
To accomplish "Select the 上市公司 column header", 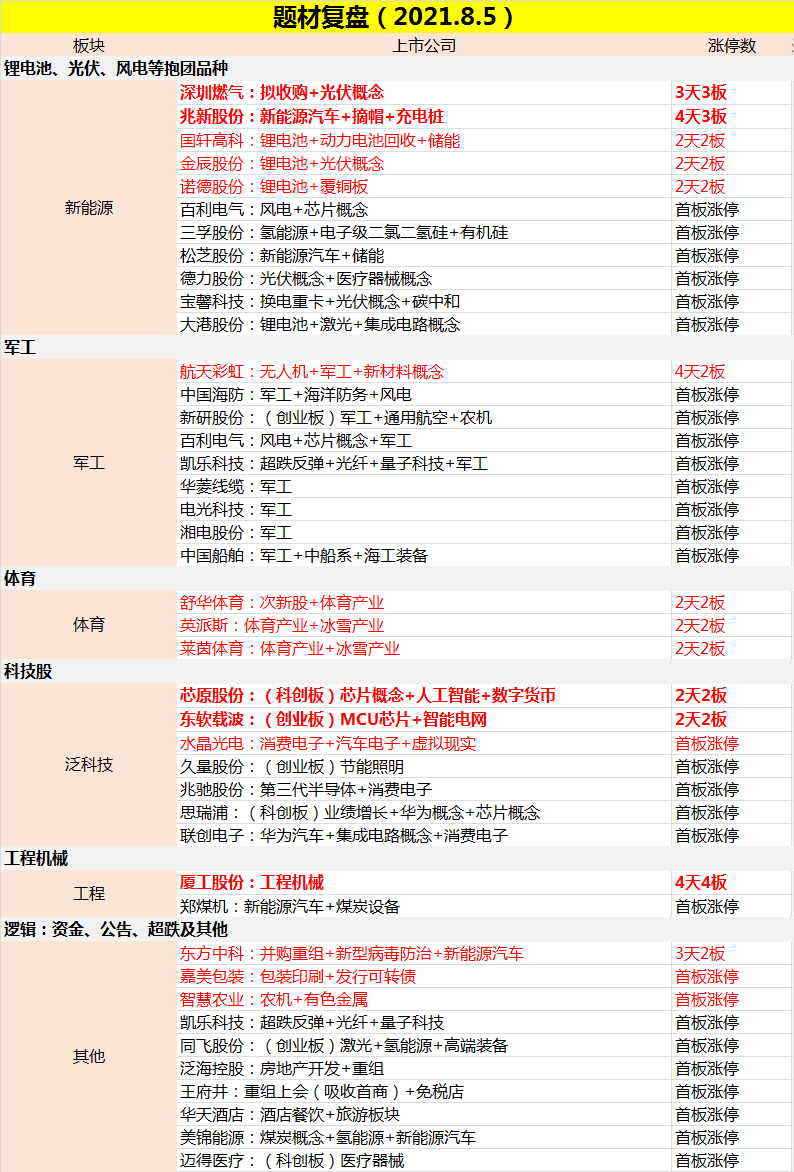I will pyautogui.click(x=424, y=46).
